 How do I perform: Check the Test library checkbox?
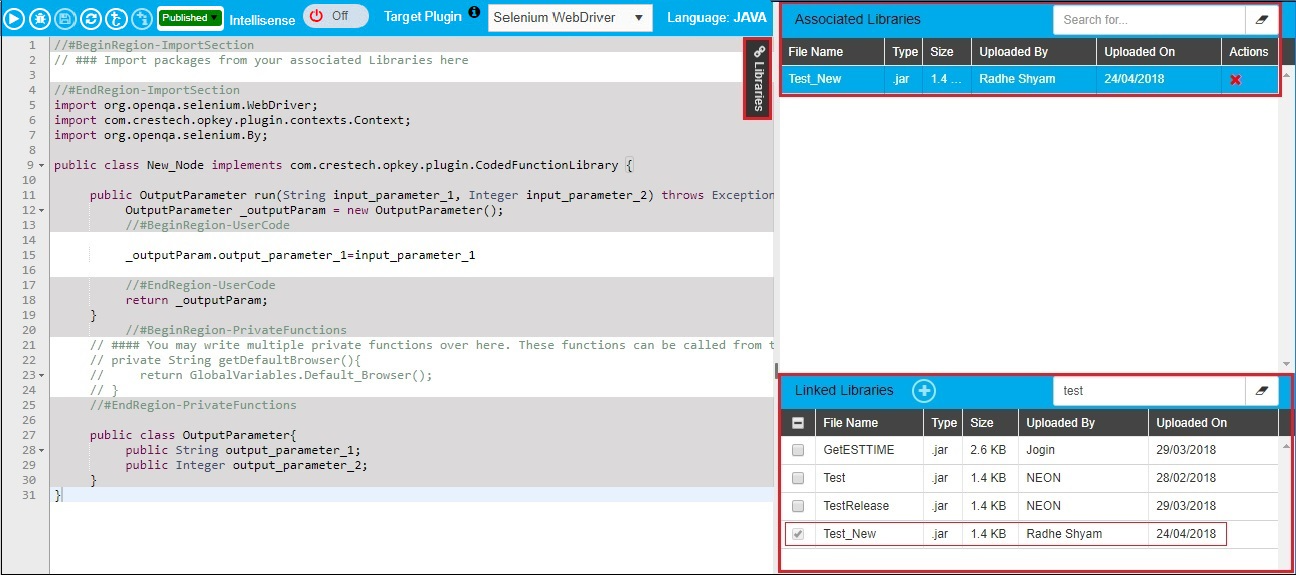pyautogui.click(x=798, y=478)
